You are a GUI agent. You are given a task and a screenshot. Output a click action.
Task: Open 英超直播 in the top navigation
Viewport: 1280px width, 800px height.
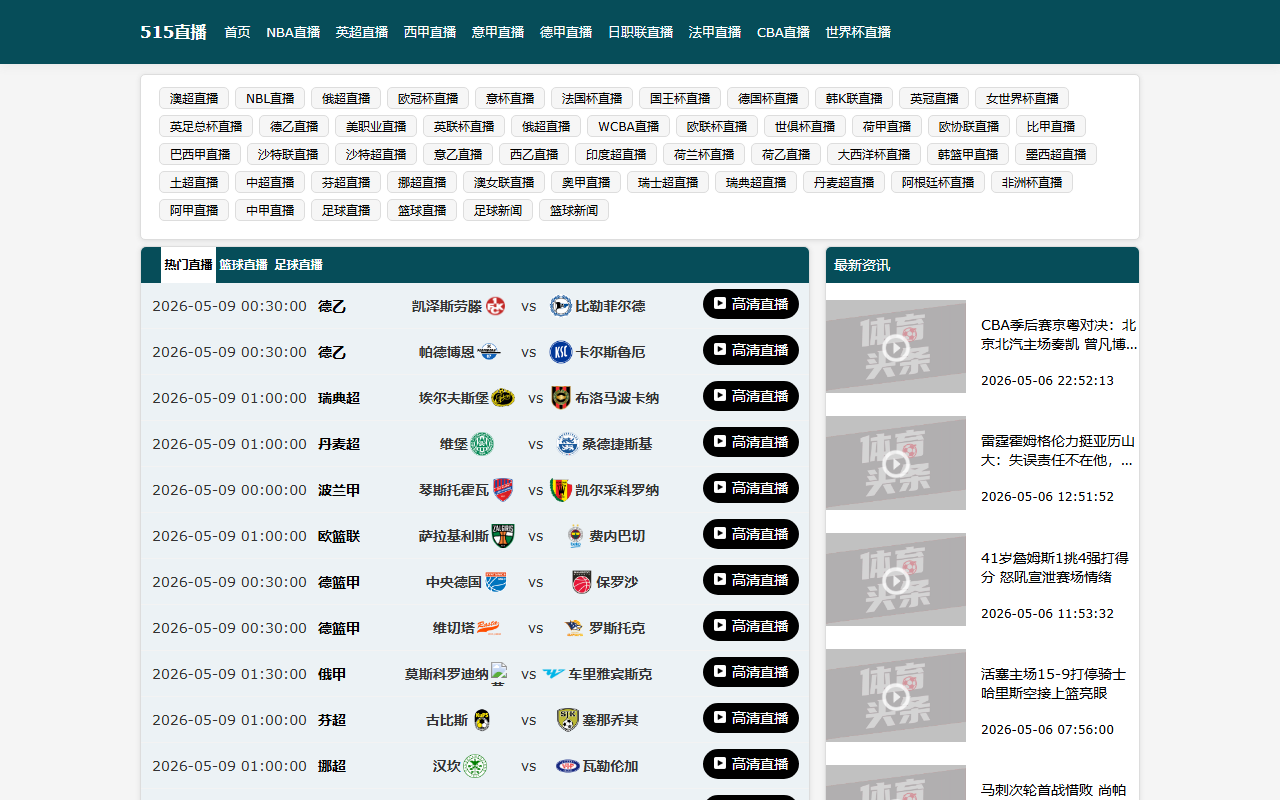362,32
